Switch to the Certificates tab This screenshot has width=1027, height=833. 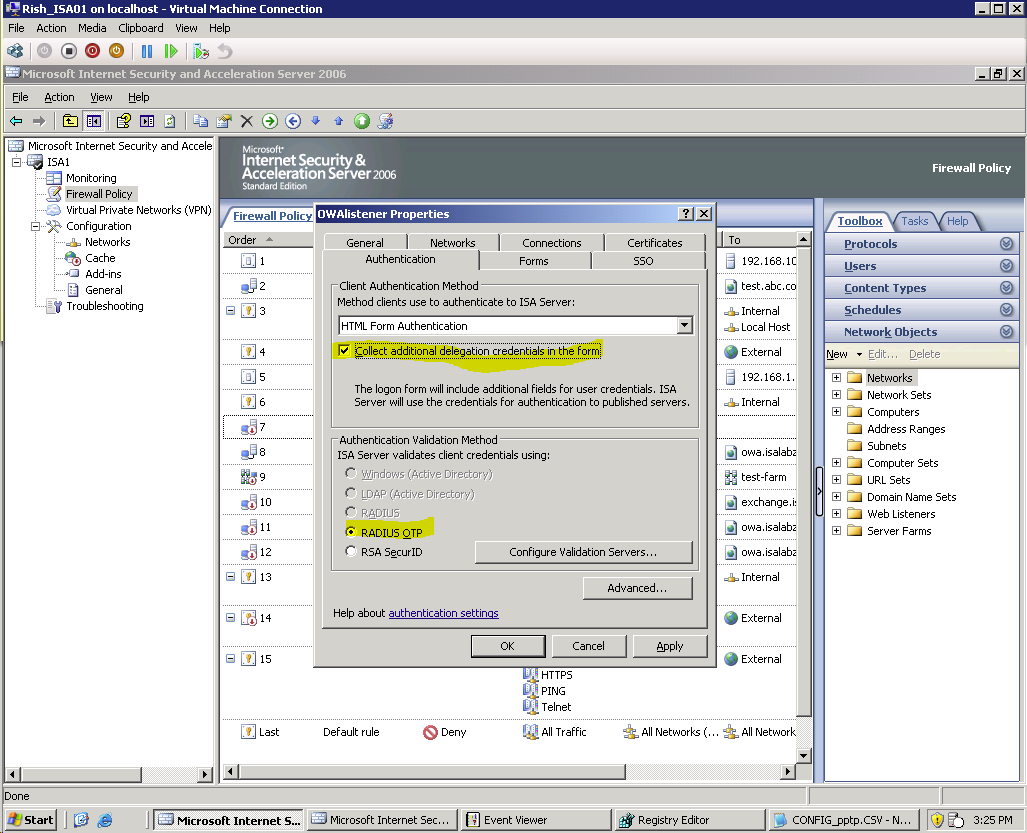654,243
